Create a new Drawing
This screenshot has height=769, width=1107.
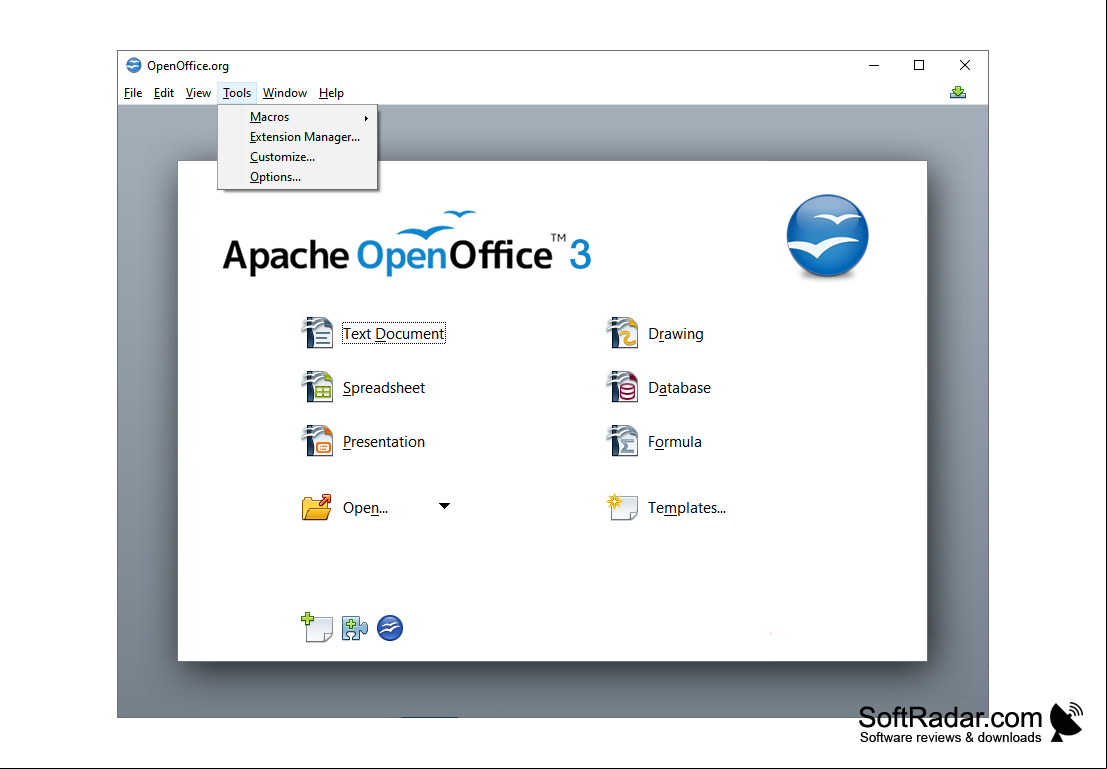(676, 333)
